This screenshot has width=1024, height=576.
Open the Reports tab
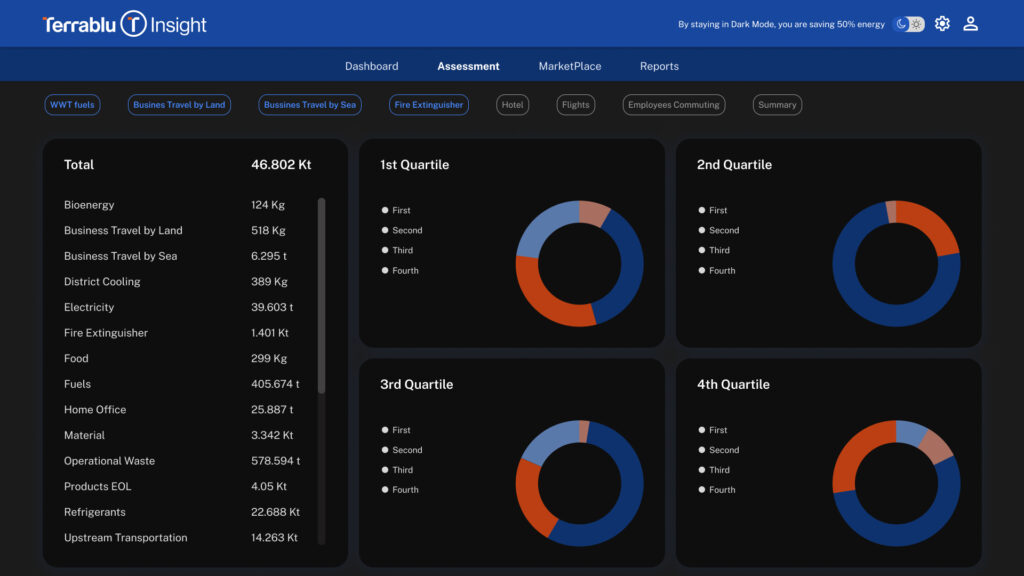659,66
